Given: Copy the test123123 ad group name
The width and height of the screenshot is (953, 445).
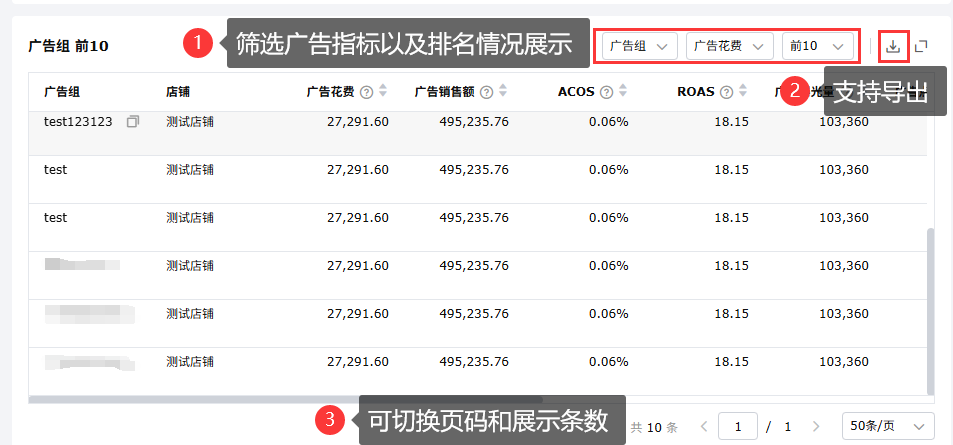Looking at the screenshot, I should [x=132, y=122].
